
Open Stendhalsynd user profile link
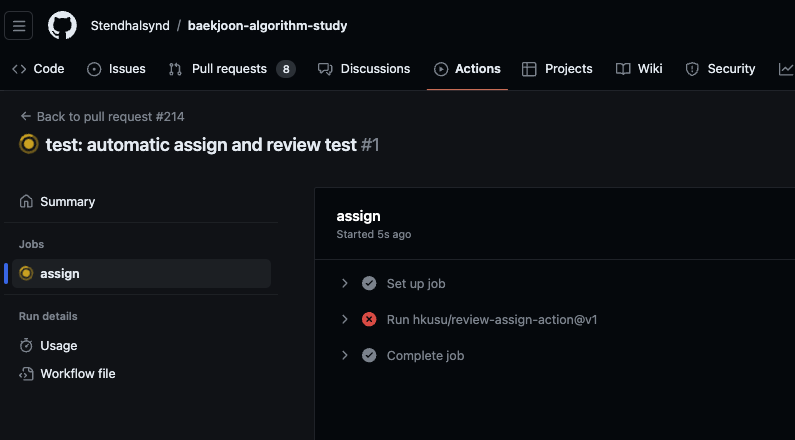[x=130, y=26]
